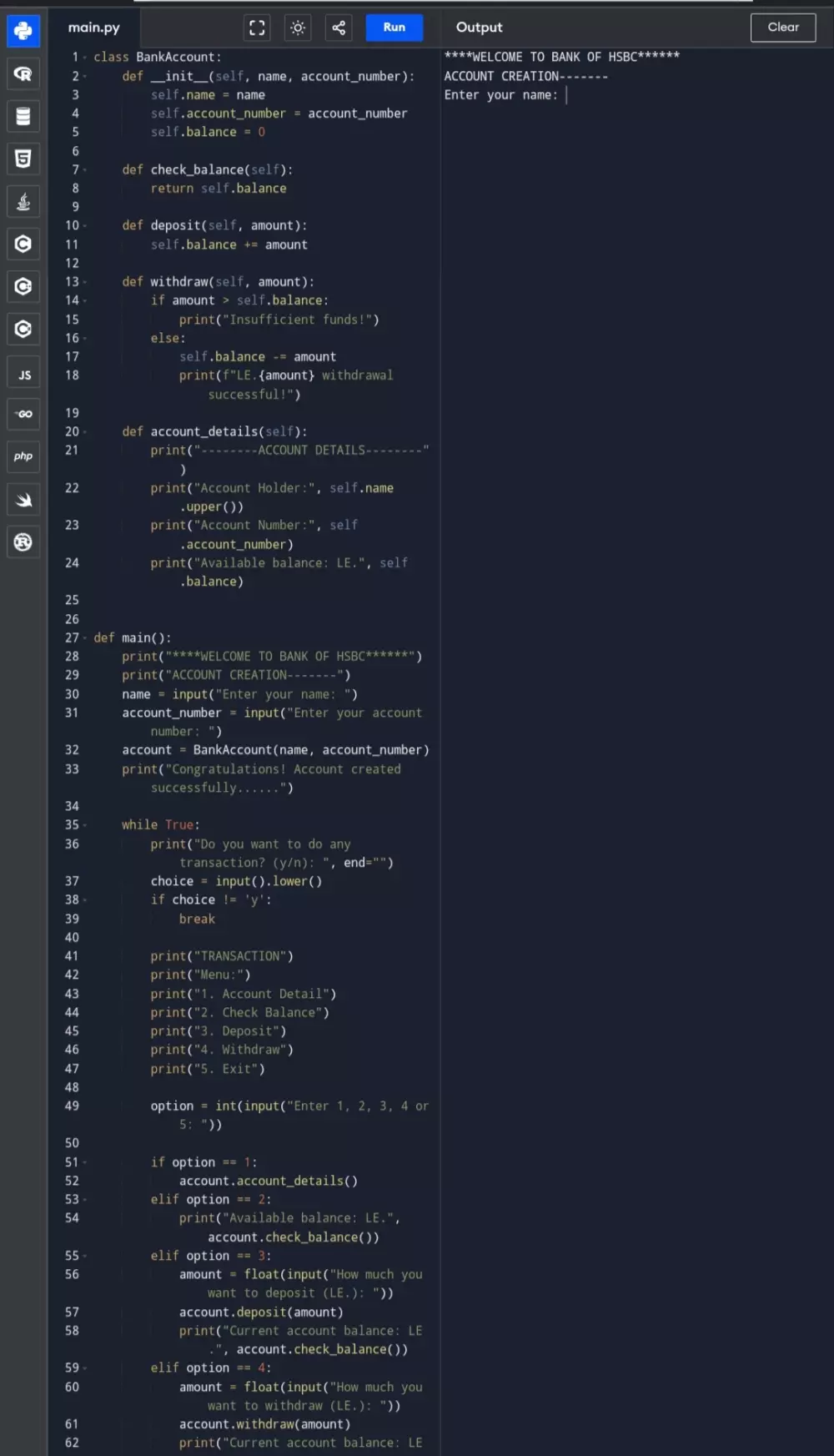Image resolution: width=834 pixels, height=1456 pixels.
Task: Click output line 'ACCOUNT CREATION-------'
Action: click(526, 76)
